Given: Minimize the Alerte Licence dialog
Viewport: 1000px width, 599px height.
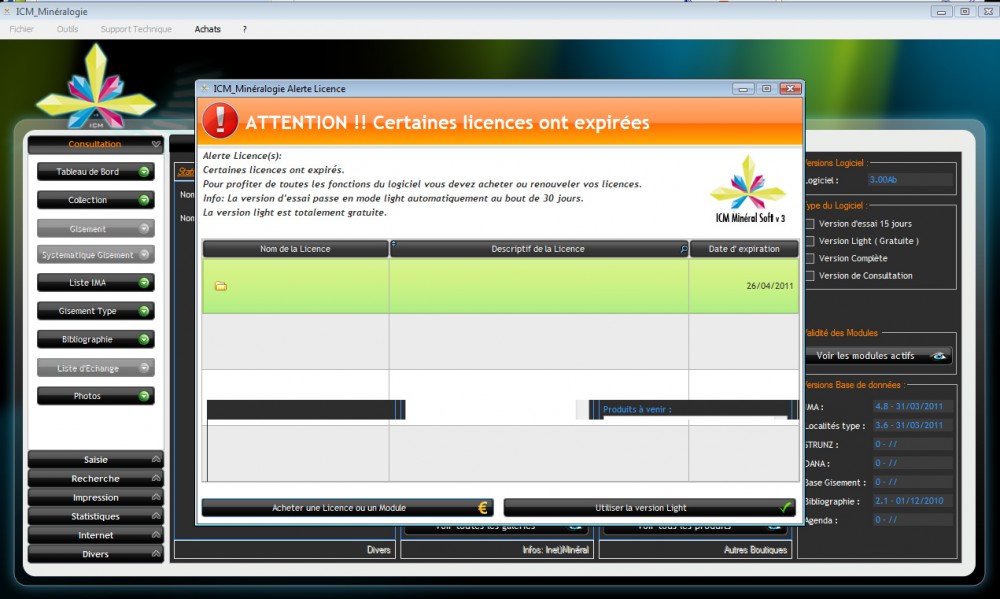Looking at the screenshot, I should [x=743, y=89].
